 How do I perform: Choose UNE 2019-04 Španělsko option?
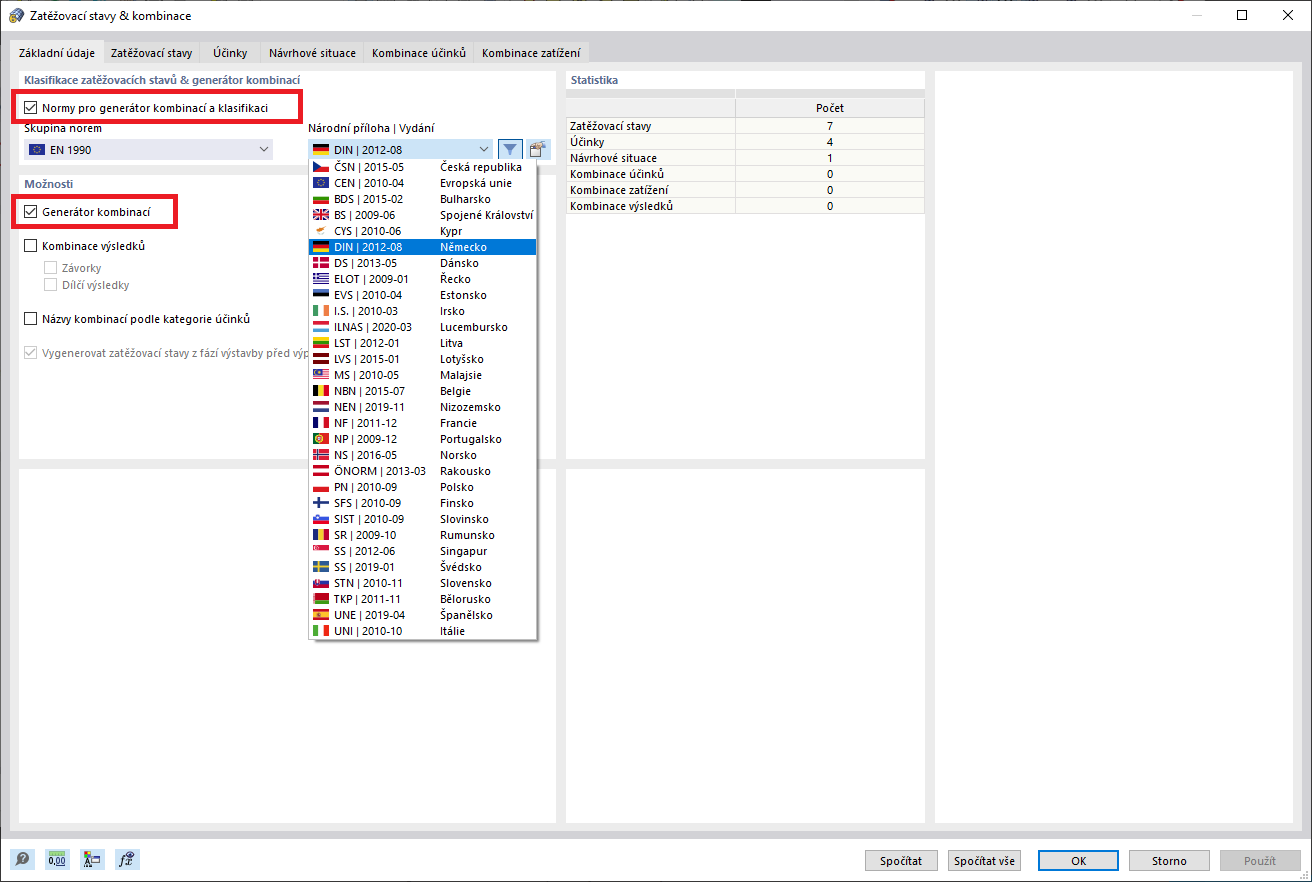tap(423, 615)
